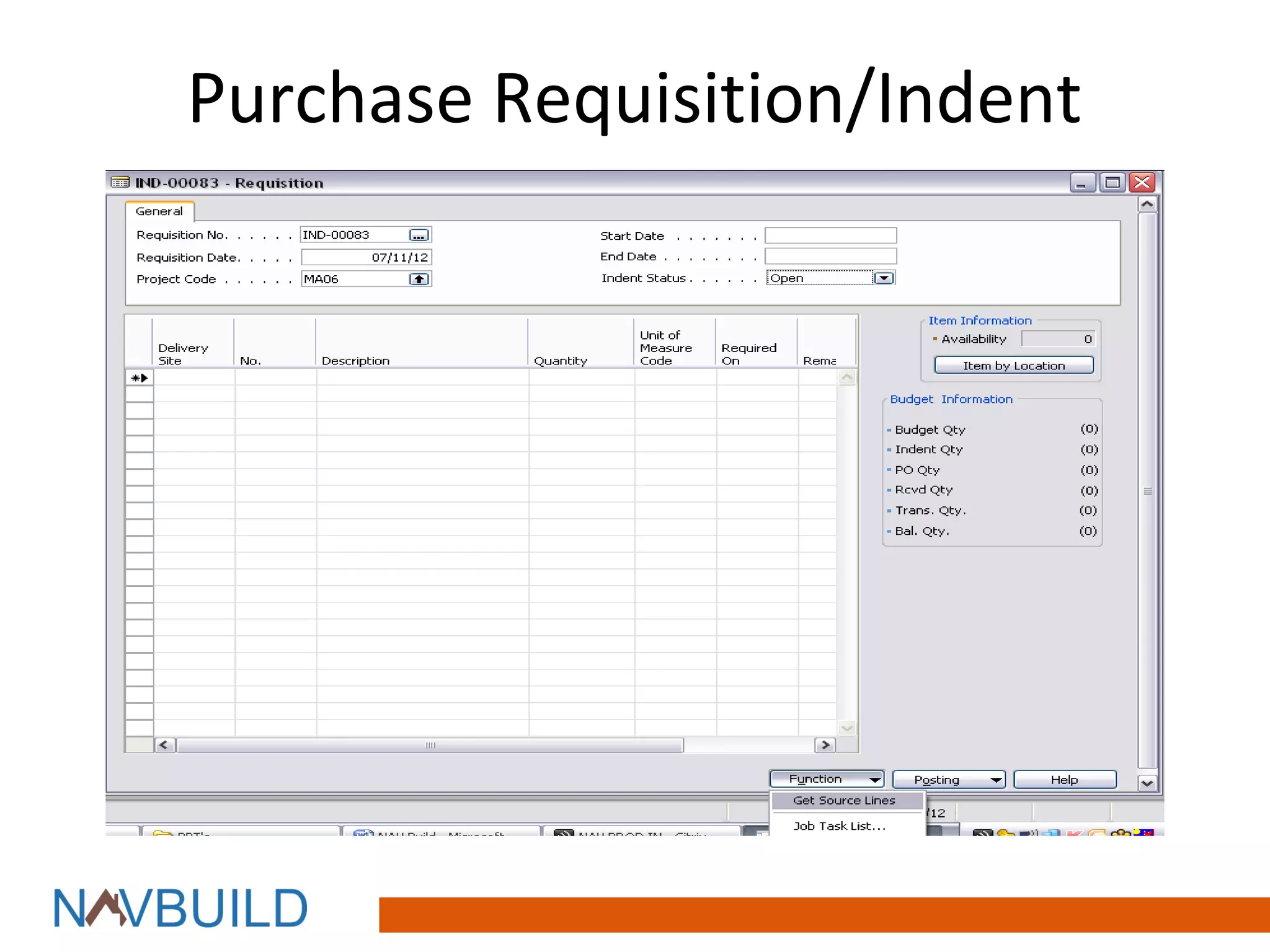
Task: Click the window scroll up arrow
Action: tap(1147, 204)
